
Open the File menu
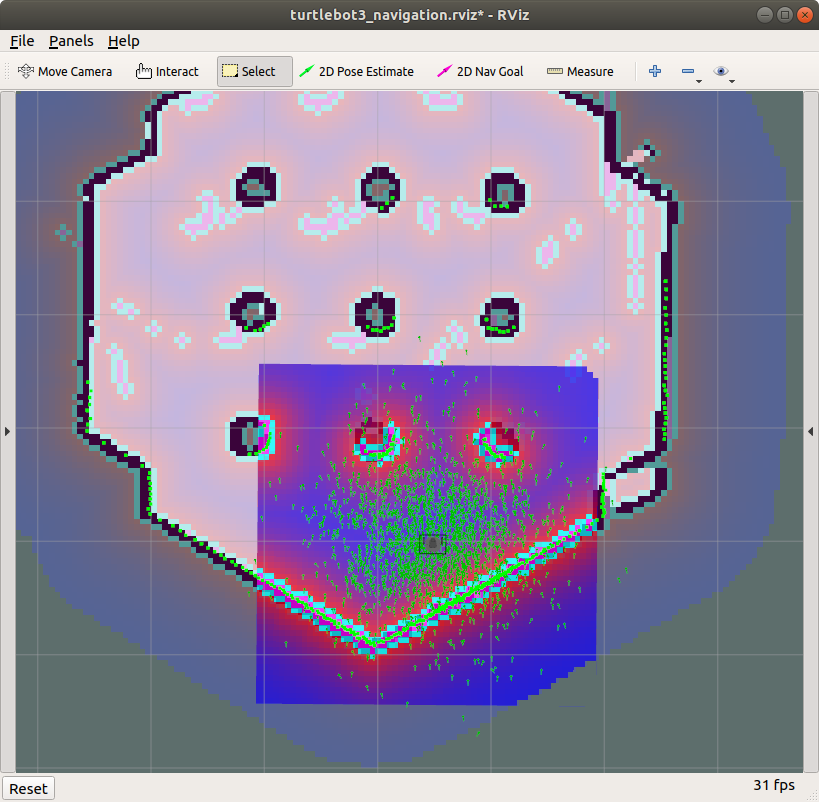22,41
